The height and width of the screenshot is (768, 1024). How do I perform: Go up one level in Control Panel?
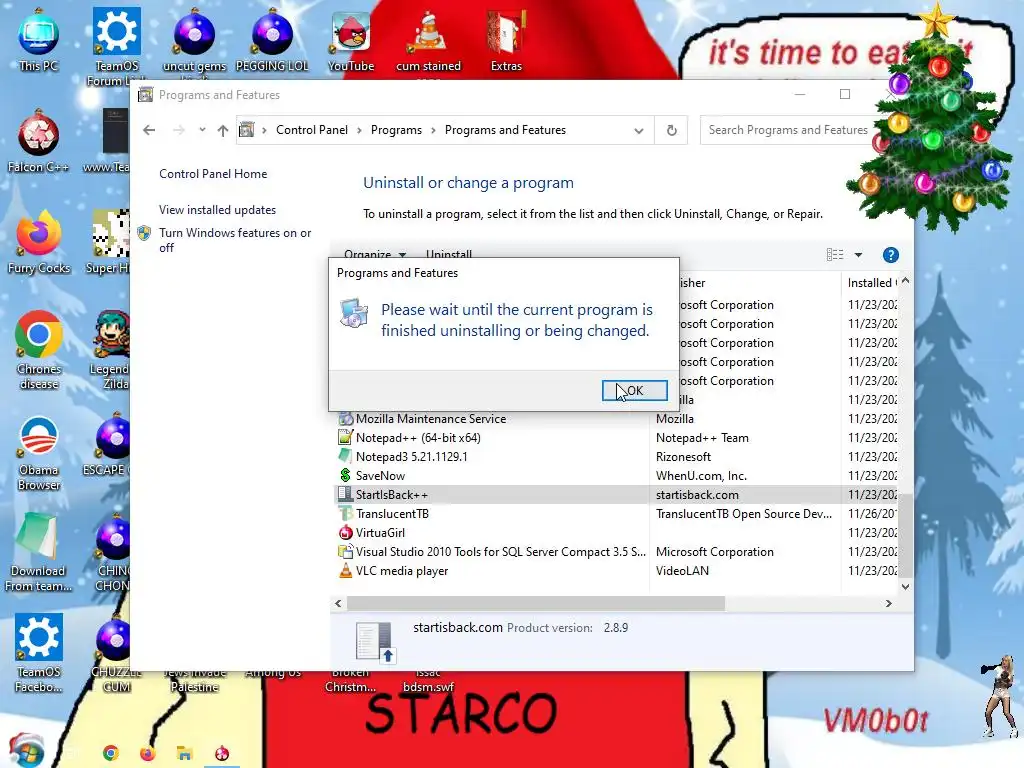[x=223, y=130]
